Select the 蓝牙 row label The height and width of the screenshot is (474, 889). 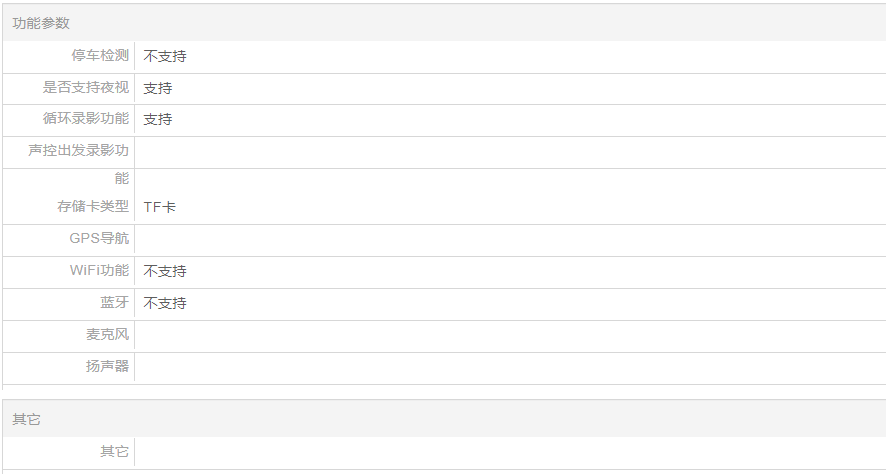click(114, 303)
